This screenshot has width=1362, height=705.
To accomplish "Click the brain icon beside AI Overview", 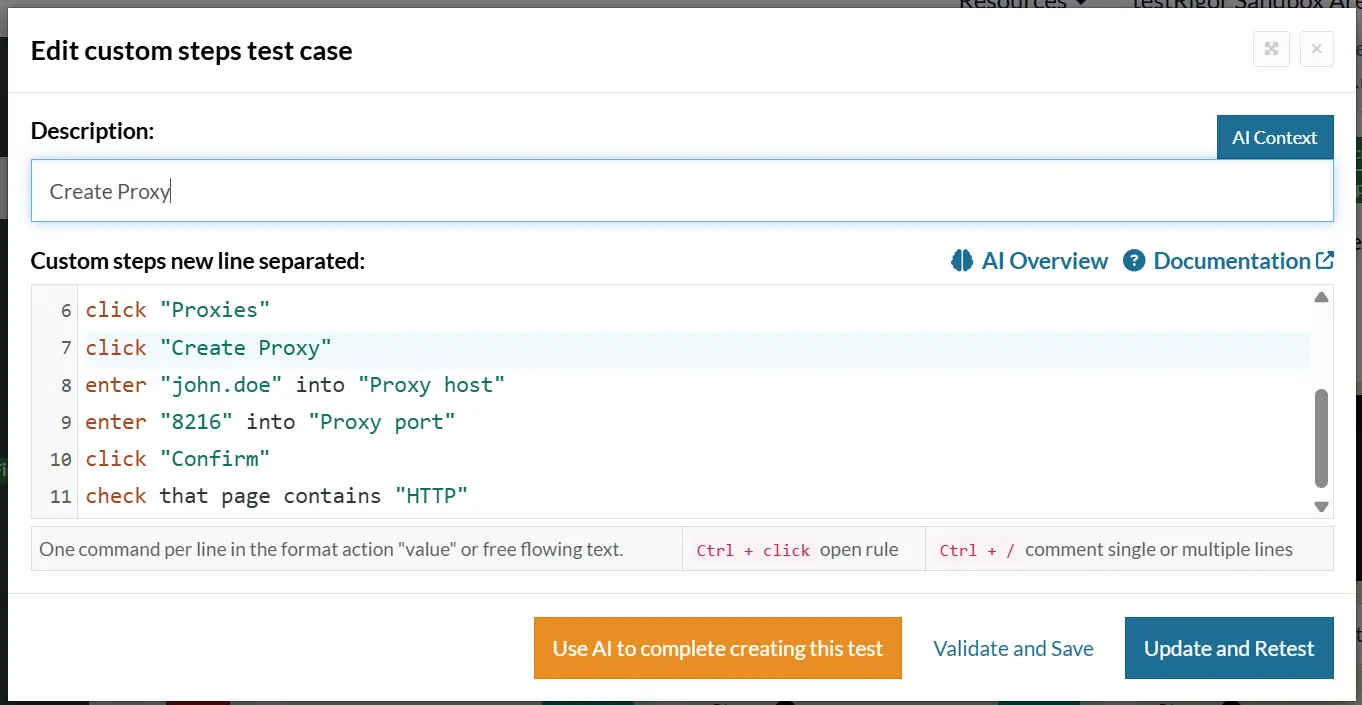I will point(962,261).
